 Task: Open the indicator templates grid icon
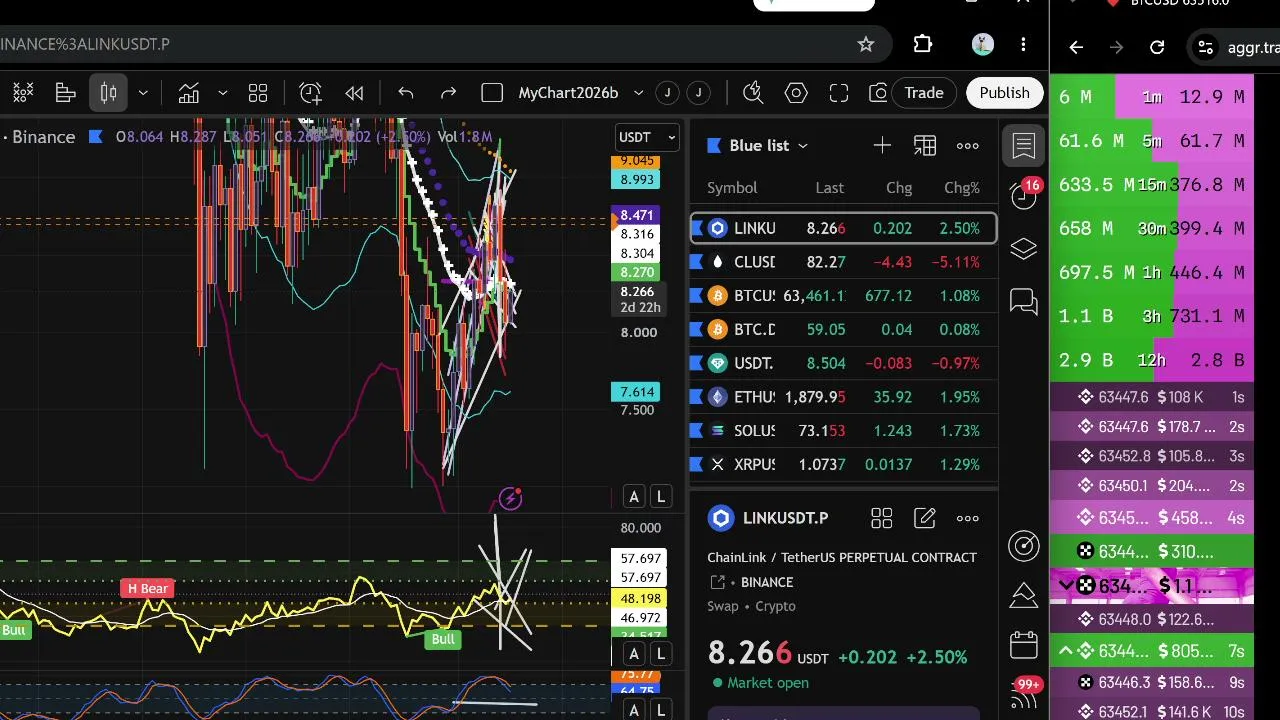(258, 93)
